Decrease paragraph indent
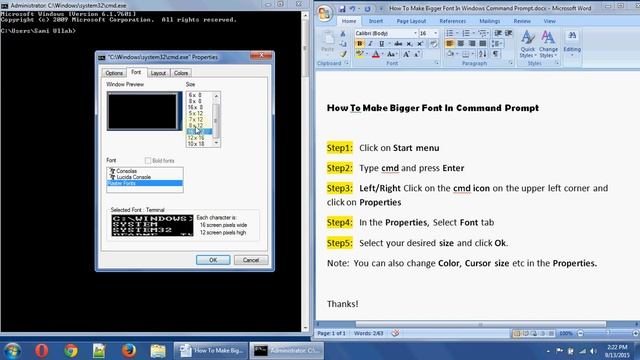640x360 pixels. point(498,33)
